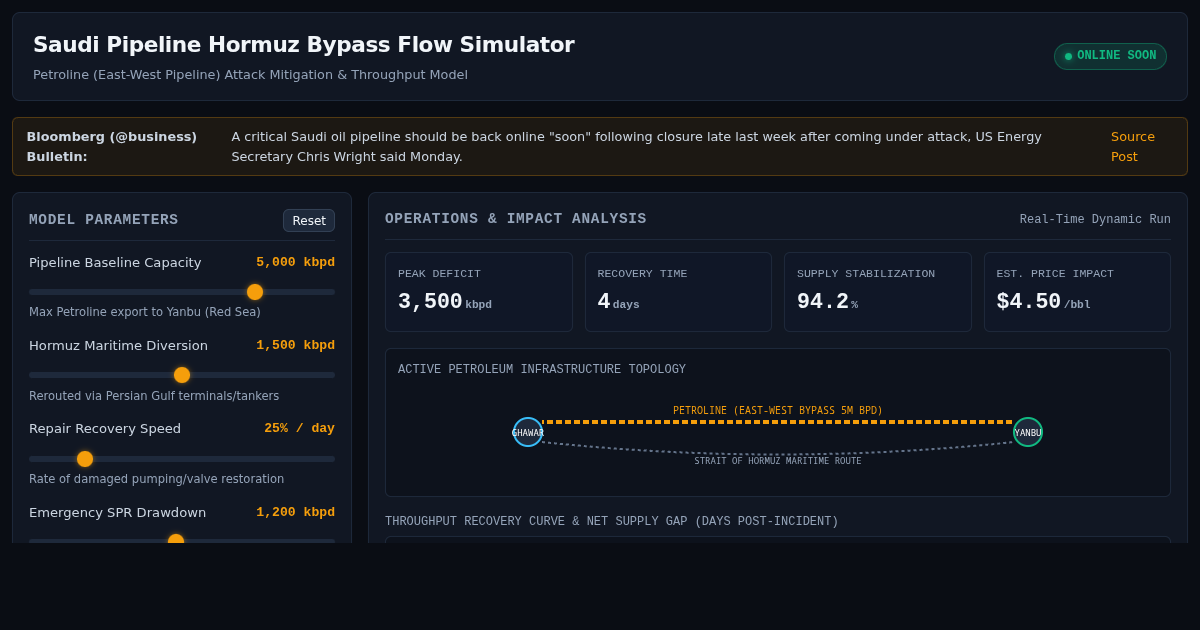Click the Supply Stabilization 94.2% card
Image resolution: width=1200 pixels, height=630 pixels.
(x=878, y=292)
